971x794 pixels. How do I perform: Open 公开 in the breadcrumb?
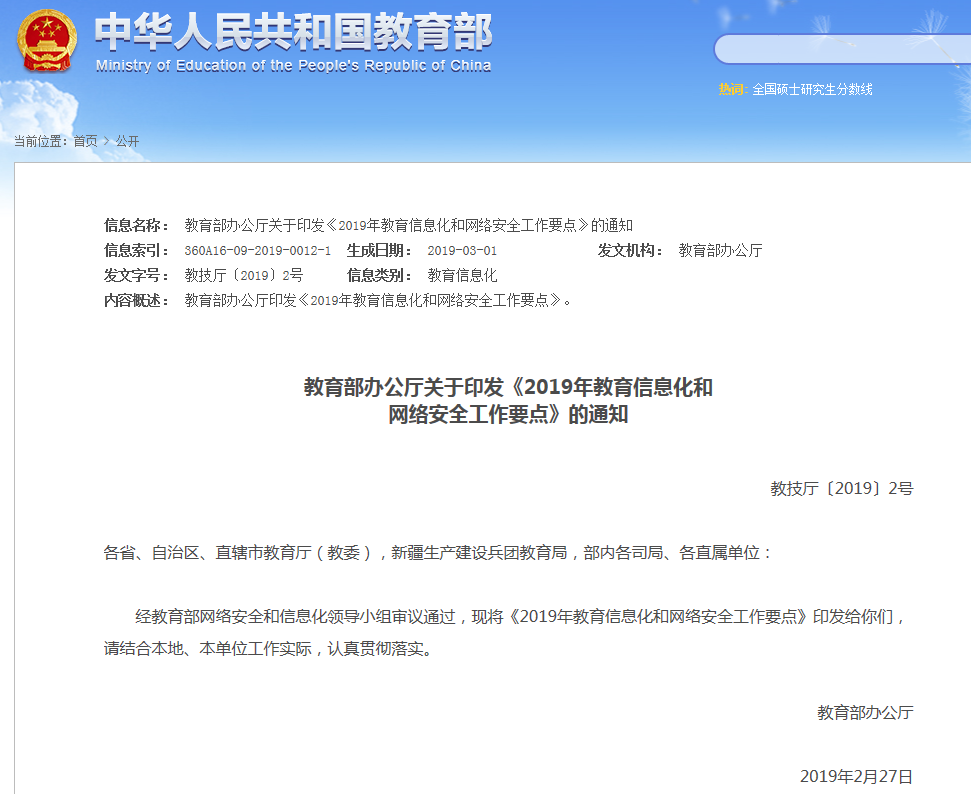tap(127, 141)
